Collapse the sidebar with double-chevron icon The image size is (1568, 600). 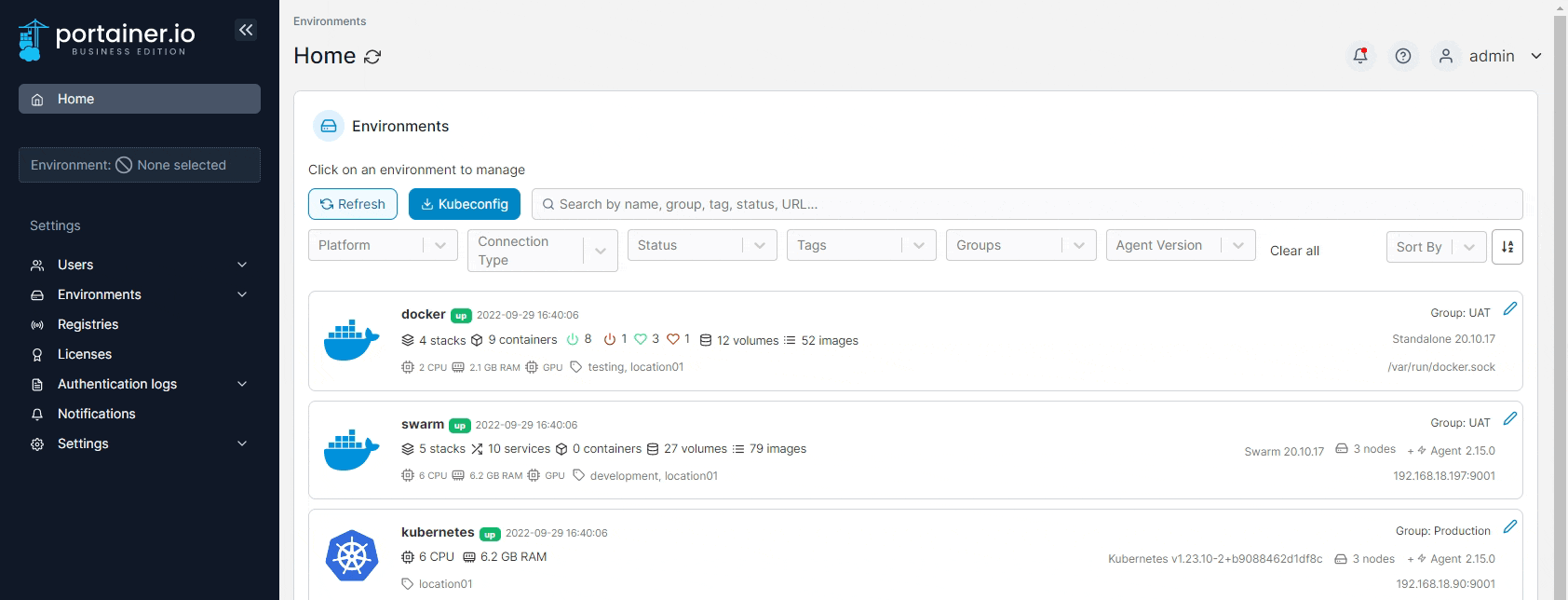(246, 30)
